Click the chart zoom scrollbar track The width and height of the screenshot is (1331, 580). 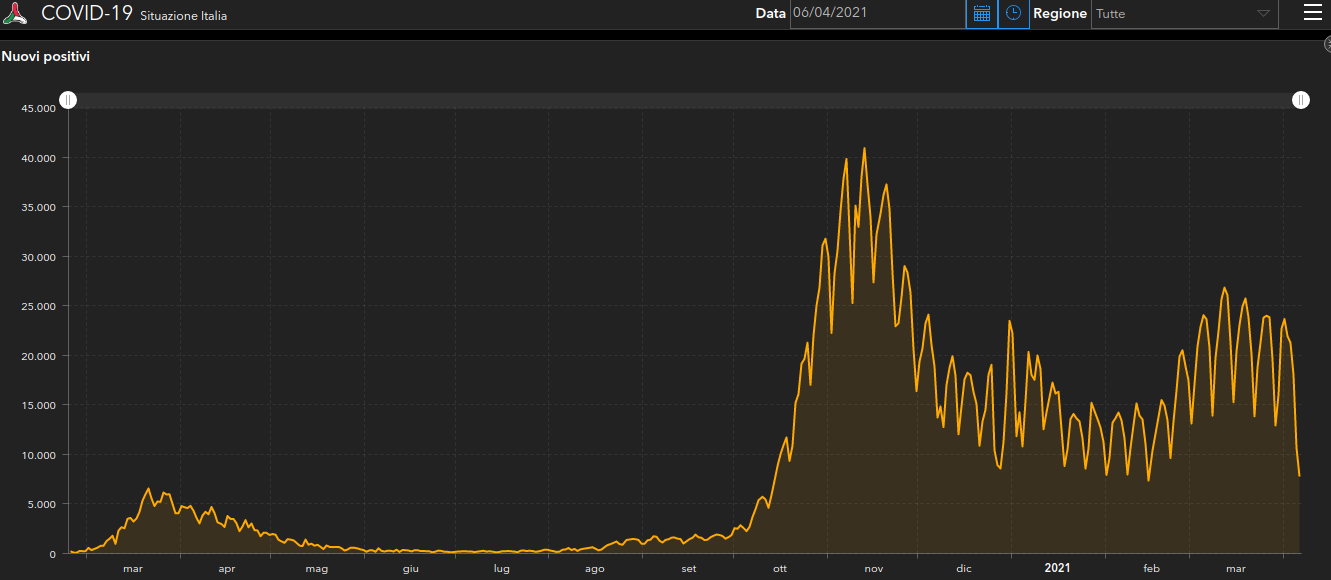(x=684, y=100)
